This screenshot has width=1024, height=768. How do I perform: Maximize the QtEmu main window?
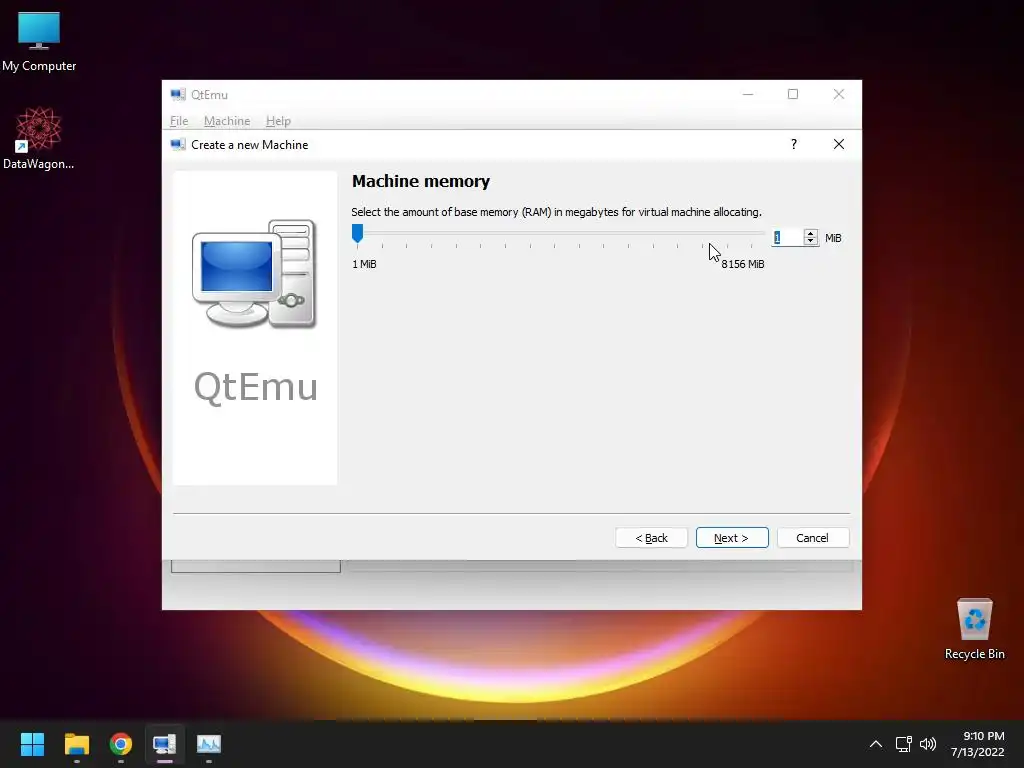[793, 94]
